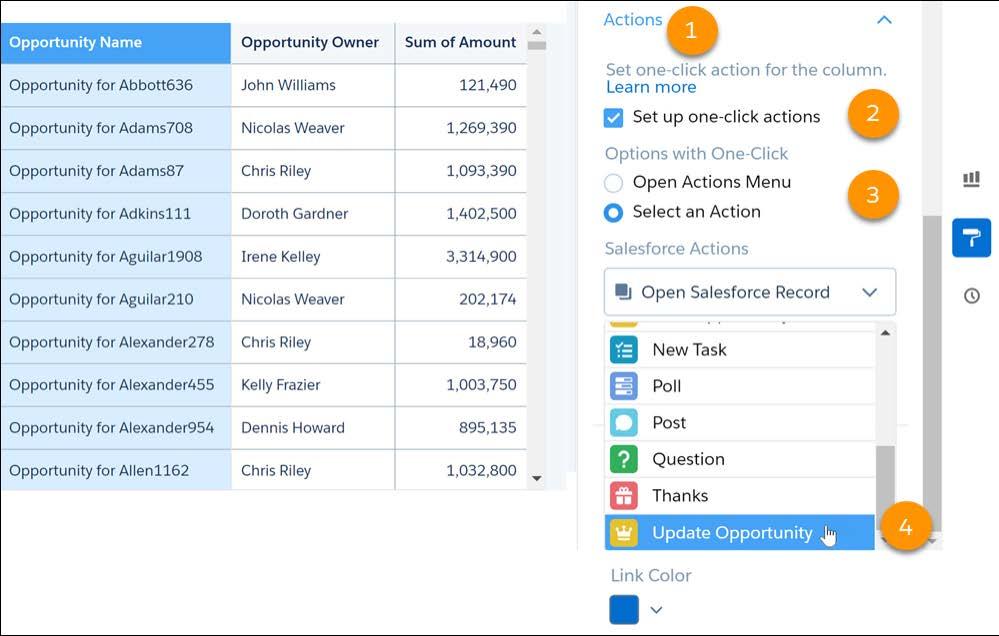Click the 1,093,390 amount cell
The image size is (999, 636).
(x=461, y=171)
